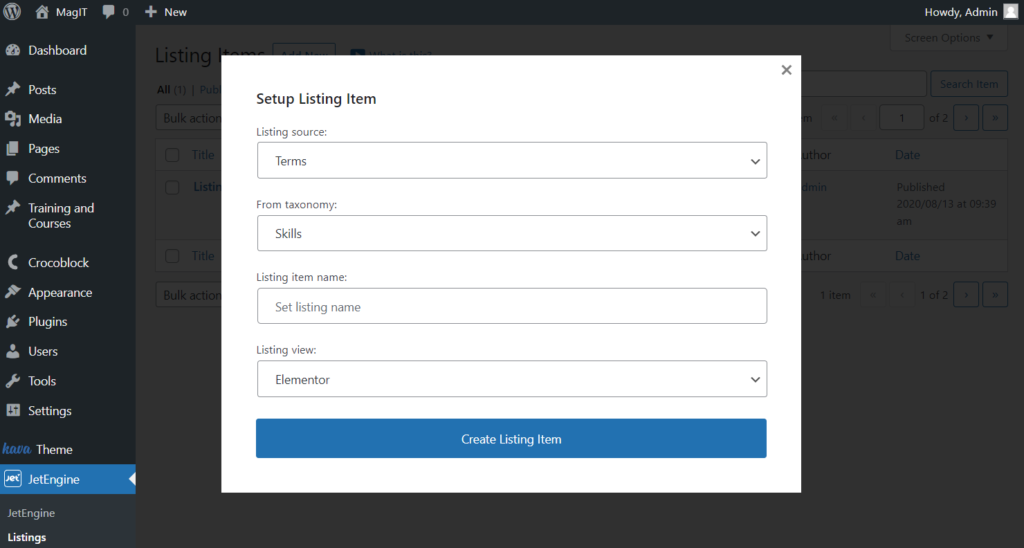This screenshot has height=548, width=1024.
Task: Open the bottom Bulk actions dropdown
Action: [x=189, y=295]
